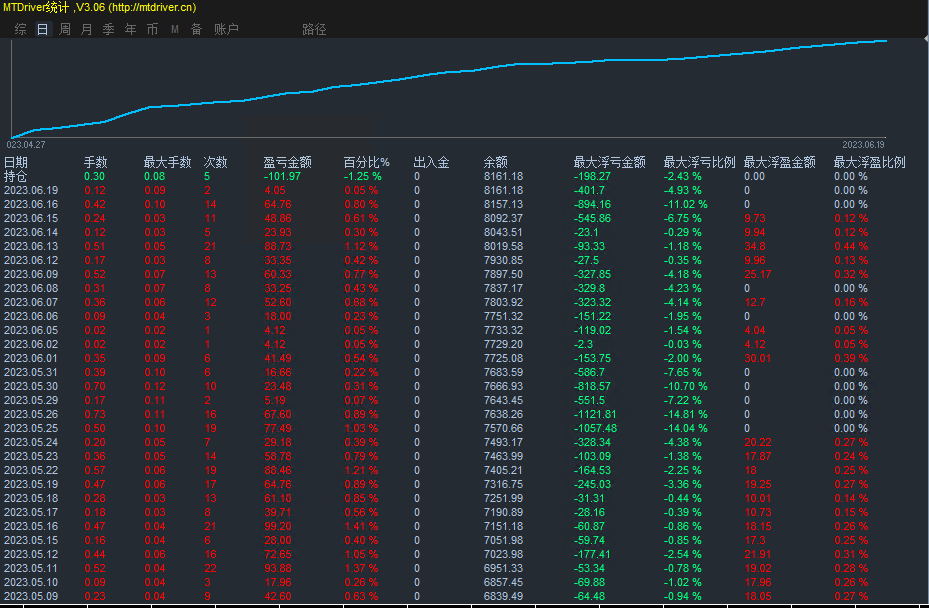Click max floating loss -1121.81
The width and height of the screenshot is (929, 608).
595,414
